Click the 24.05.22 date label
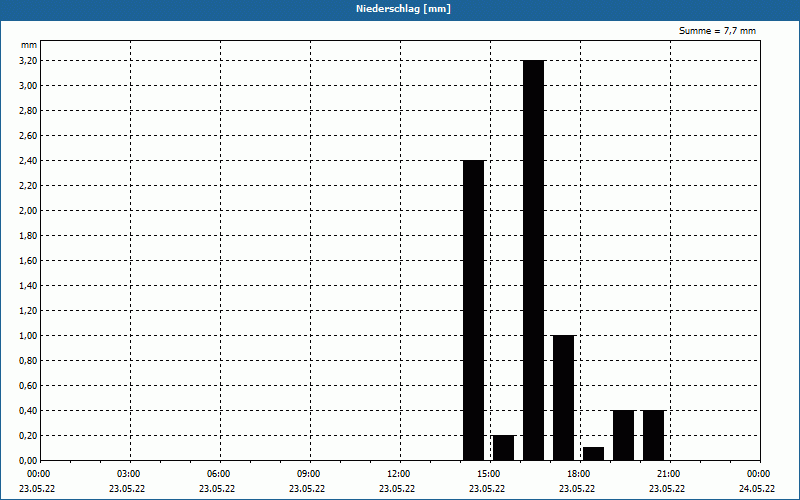This screenshot has height=500, width=800. pos(757,489)
